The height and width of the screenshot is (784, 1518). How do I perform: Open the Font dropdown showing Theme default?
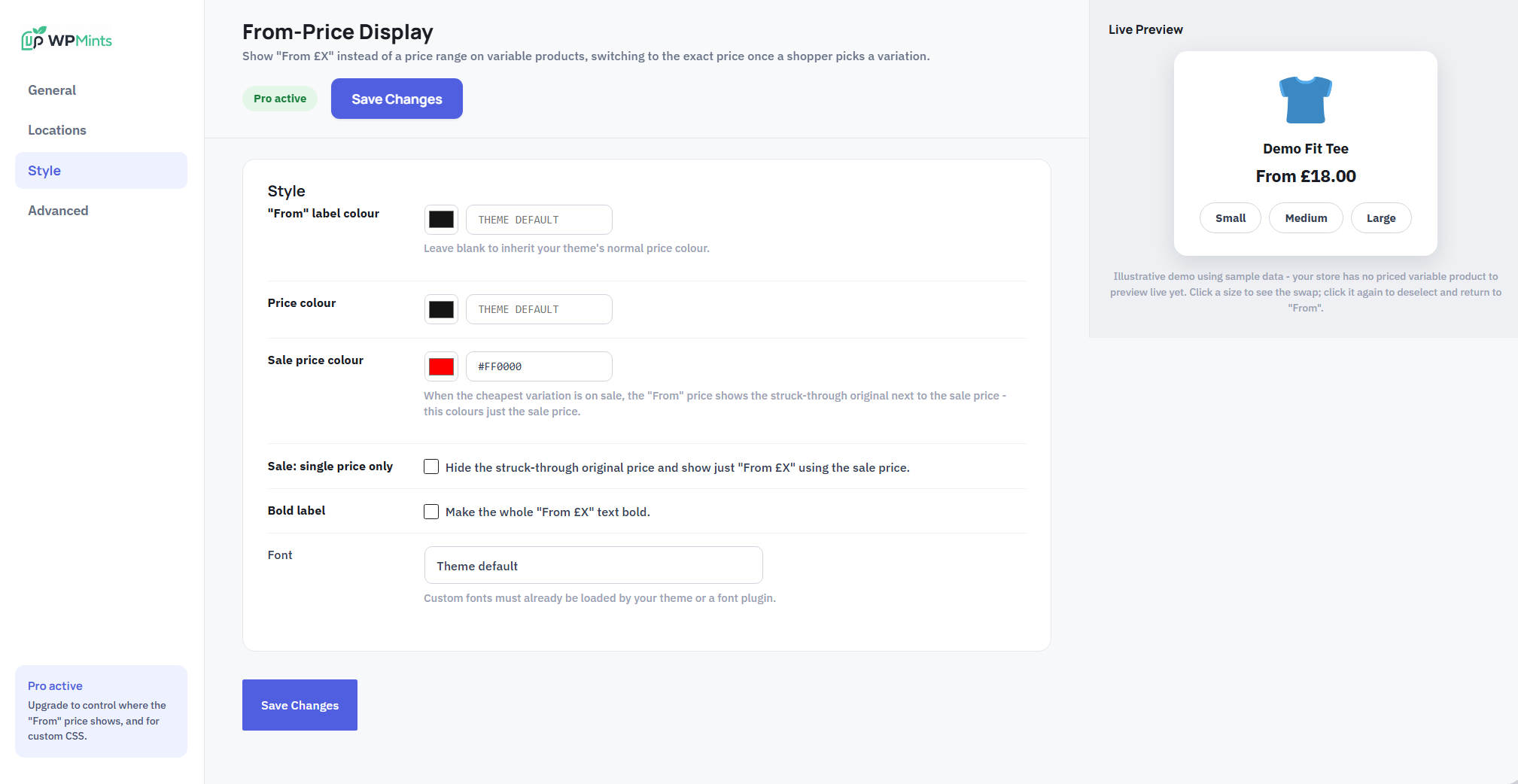[593, 565]
